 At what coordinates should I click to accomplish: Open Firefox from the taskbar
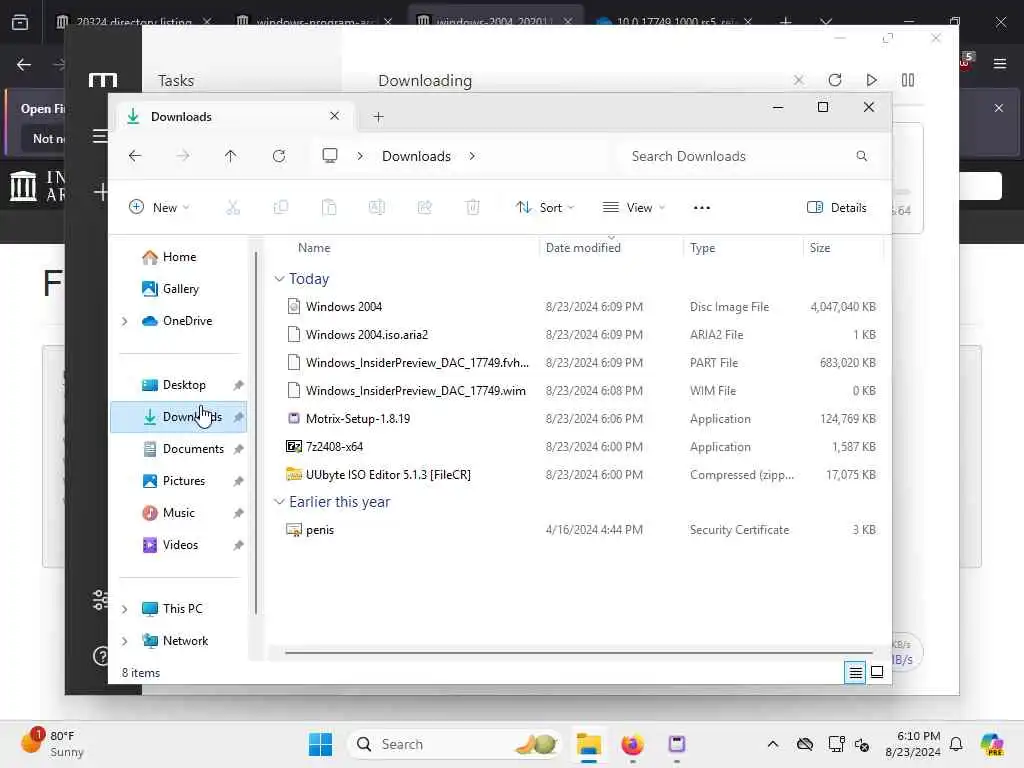[x=632, y=744]
